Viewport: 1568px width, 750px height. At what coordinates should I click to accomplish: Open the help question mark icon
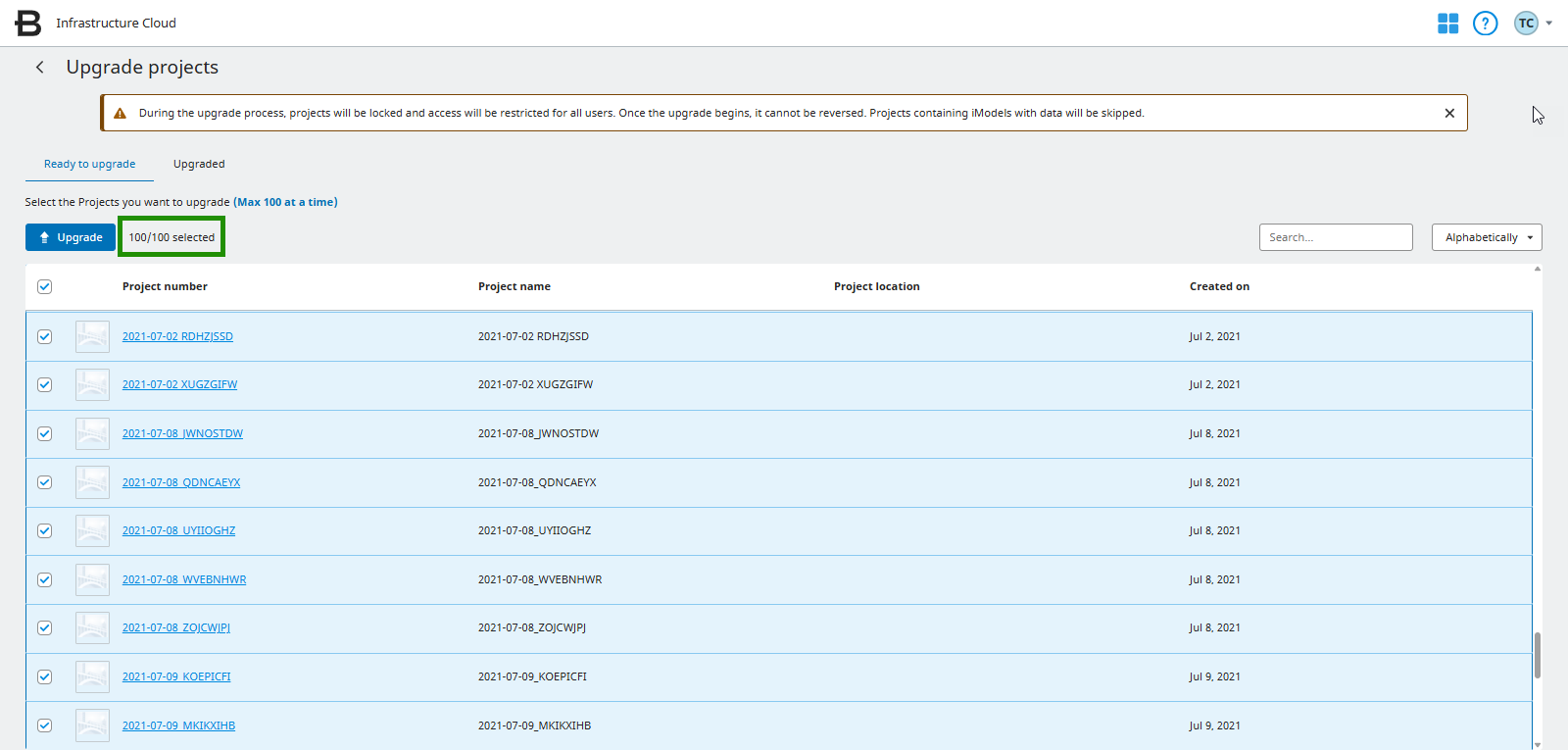tap(1485, 23)
